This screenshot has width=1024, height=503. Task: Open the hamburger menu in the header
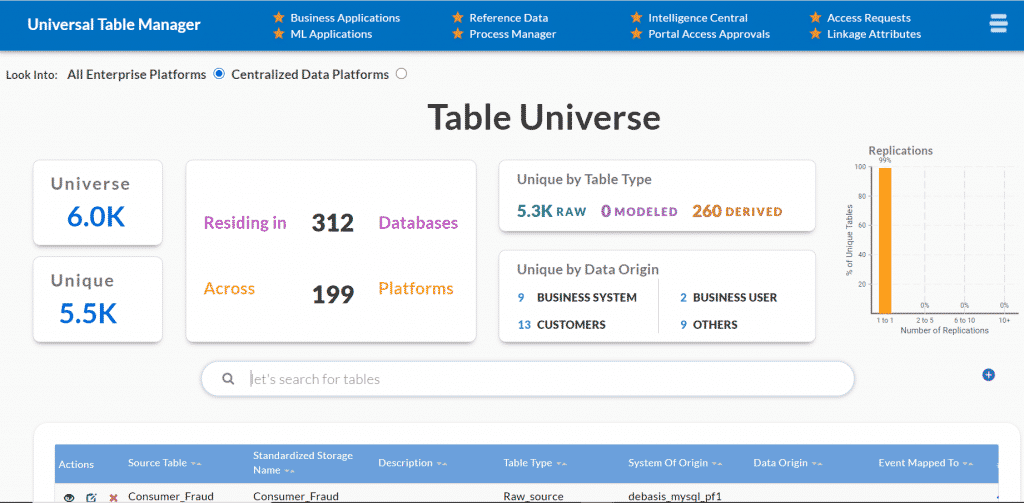[997, 24]
